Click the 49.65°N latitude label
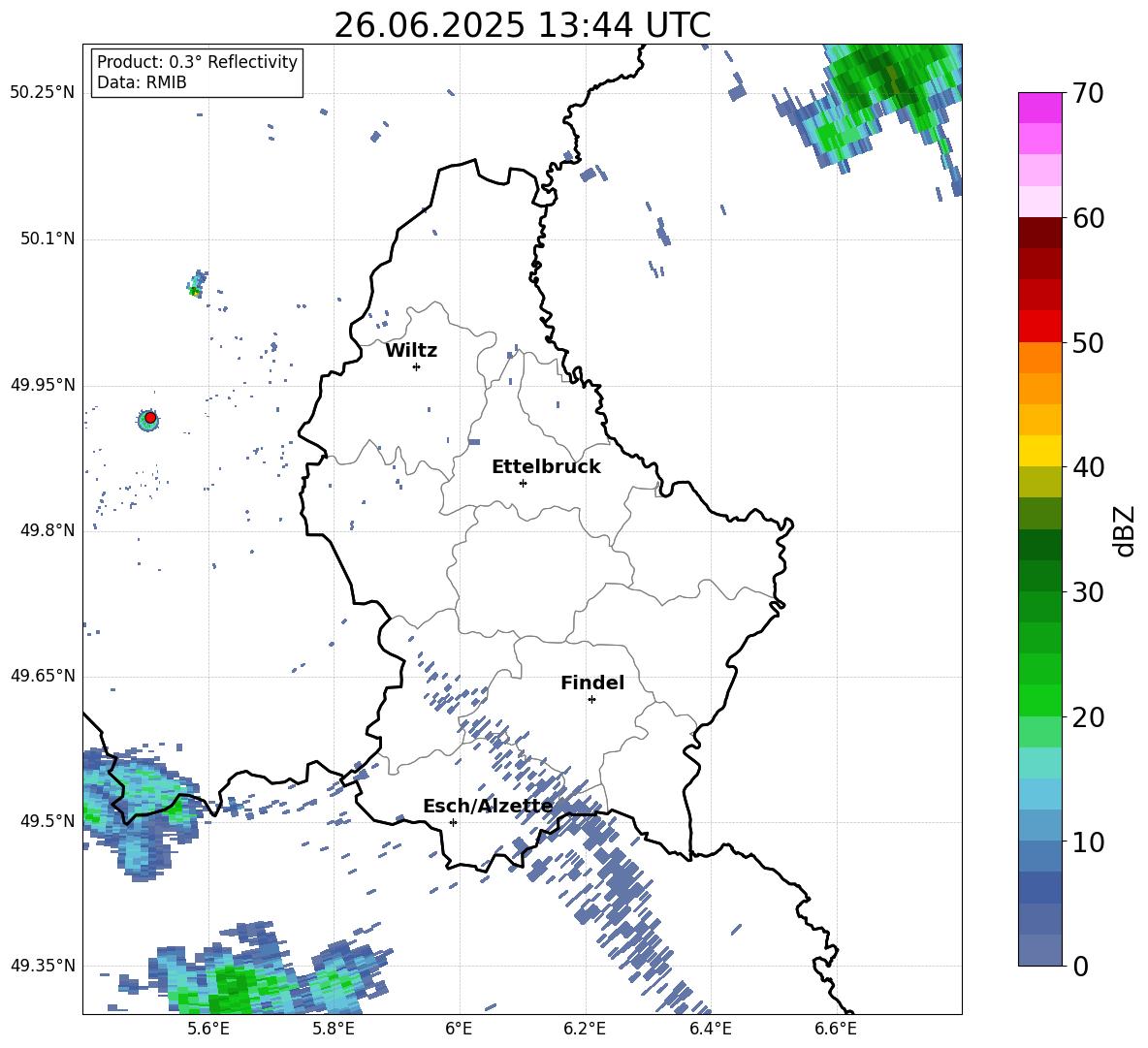The width and height of the screenshot is (1148, 1048). click(43, 676)
